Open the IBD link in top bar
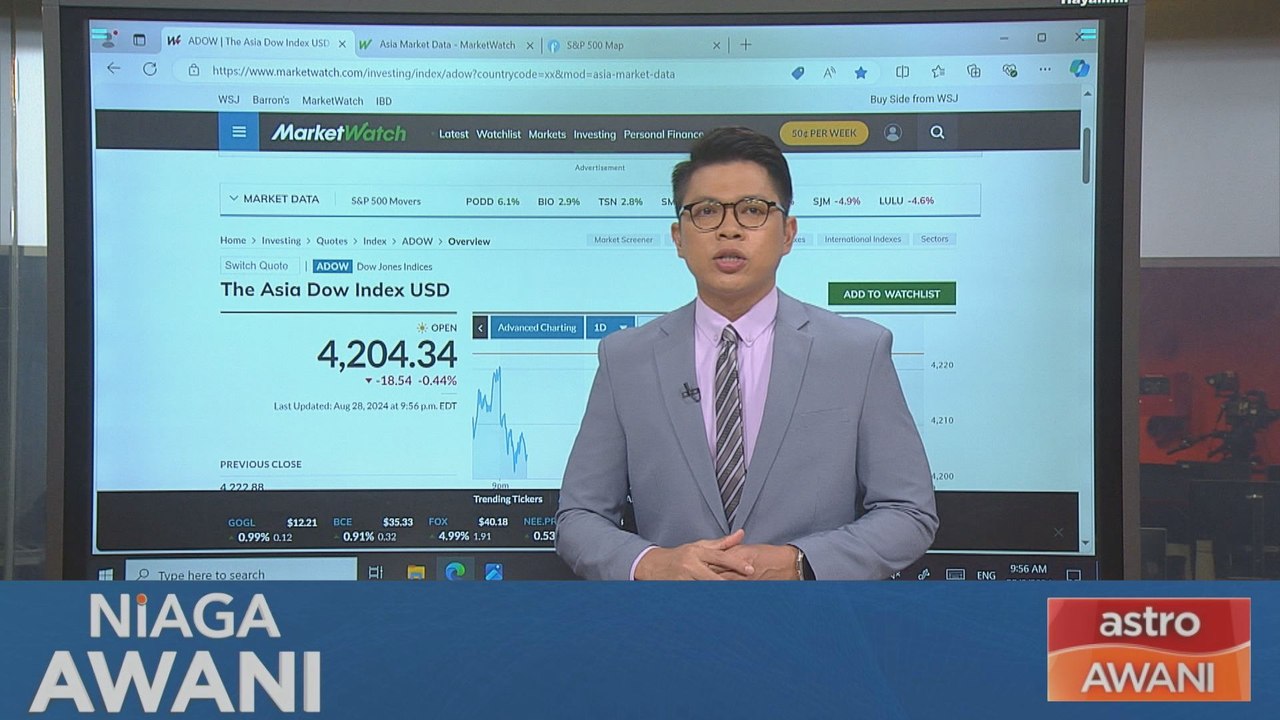 (383, 101)
